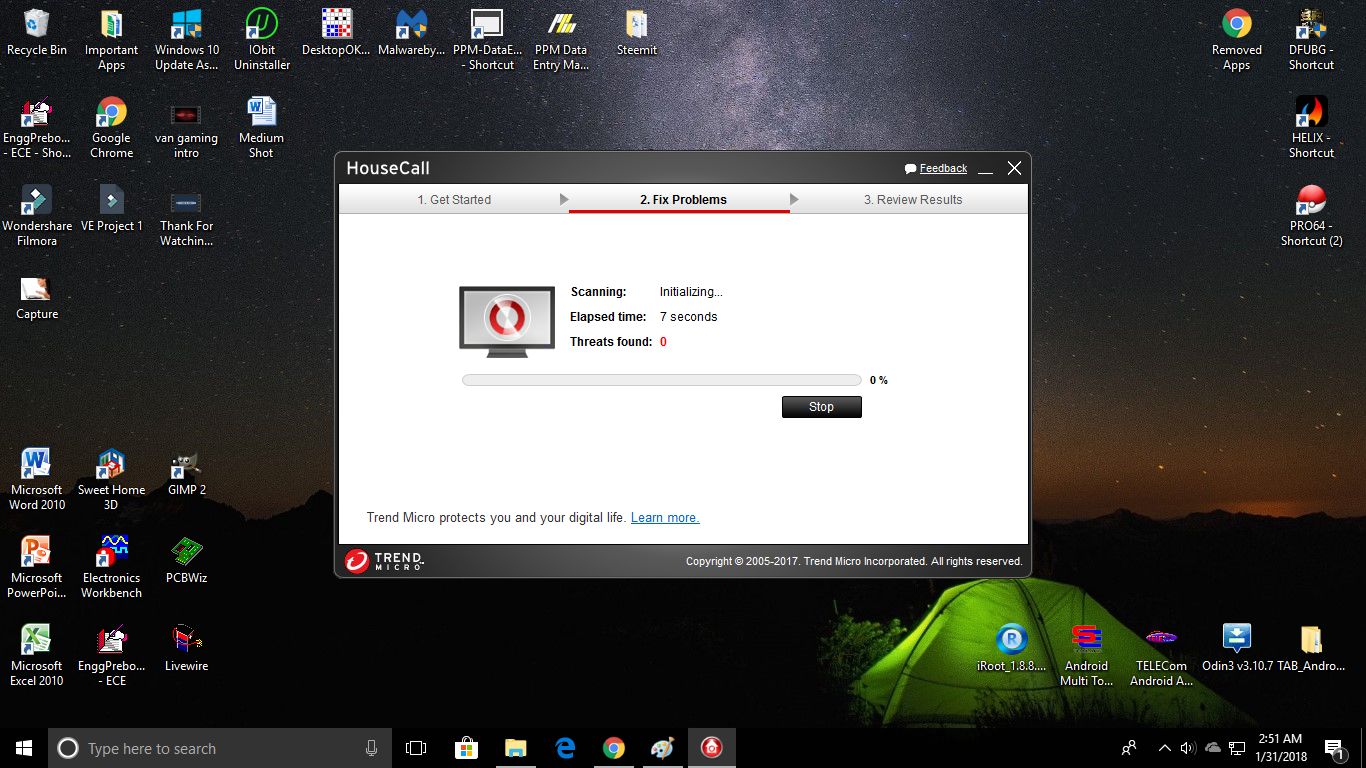Click the HouseCall taskbar button
Screen dimensions: 1366x768
[711, 748]
